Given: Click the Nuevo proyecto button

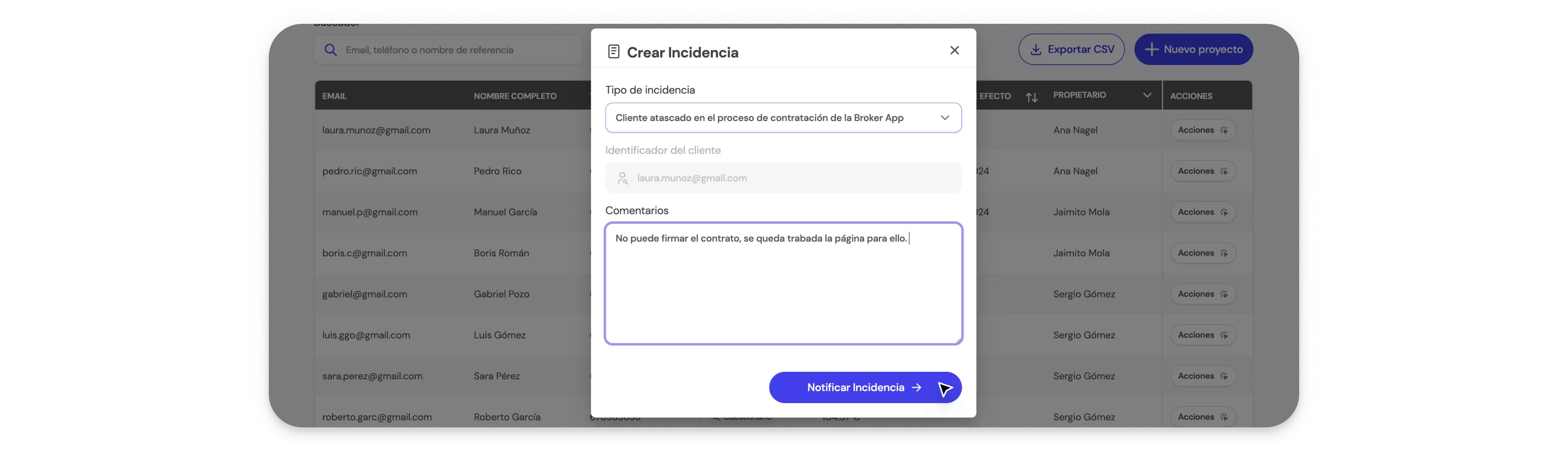Looking at the screenshot, I should [1193, 50].
